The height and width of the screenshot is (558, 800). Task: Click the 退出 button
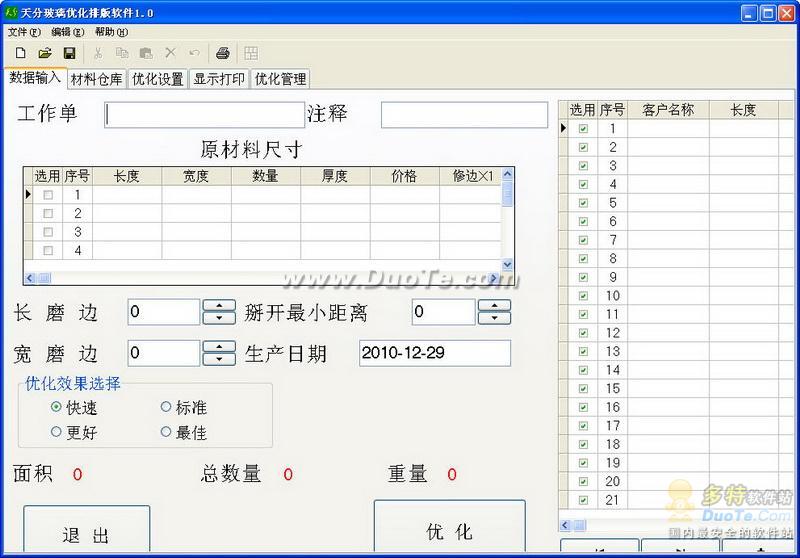87,530
